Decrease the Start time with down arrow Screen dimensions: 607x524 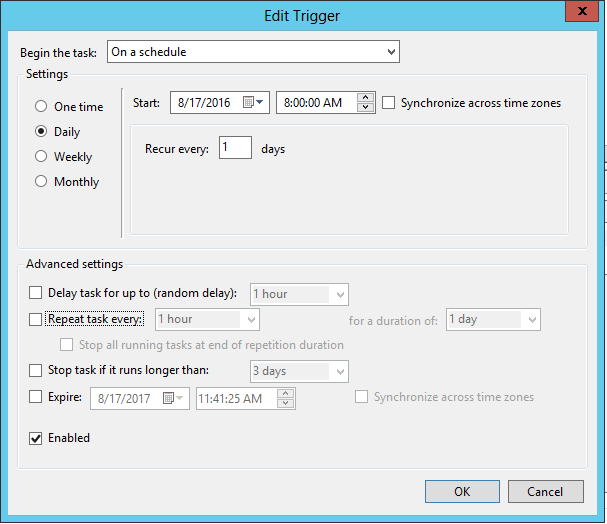click(x=365, y=107)
